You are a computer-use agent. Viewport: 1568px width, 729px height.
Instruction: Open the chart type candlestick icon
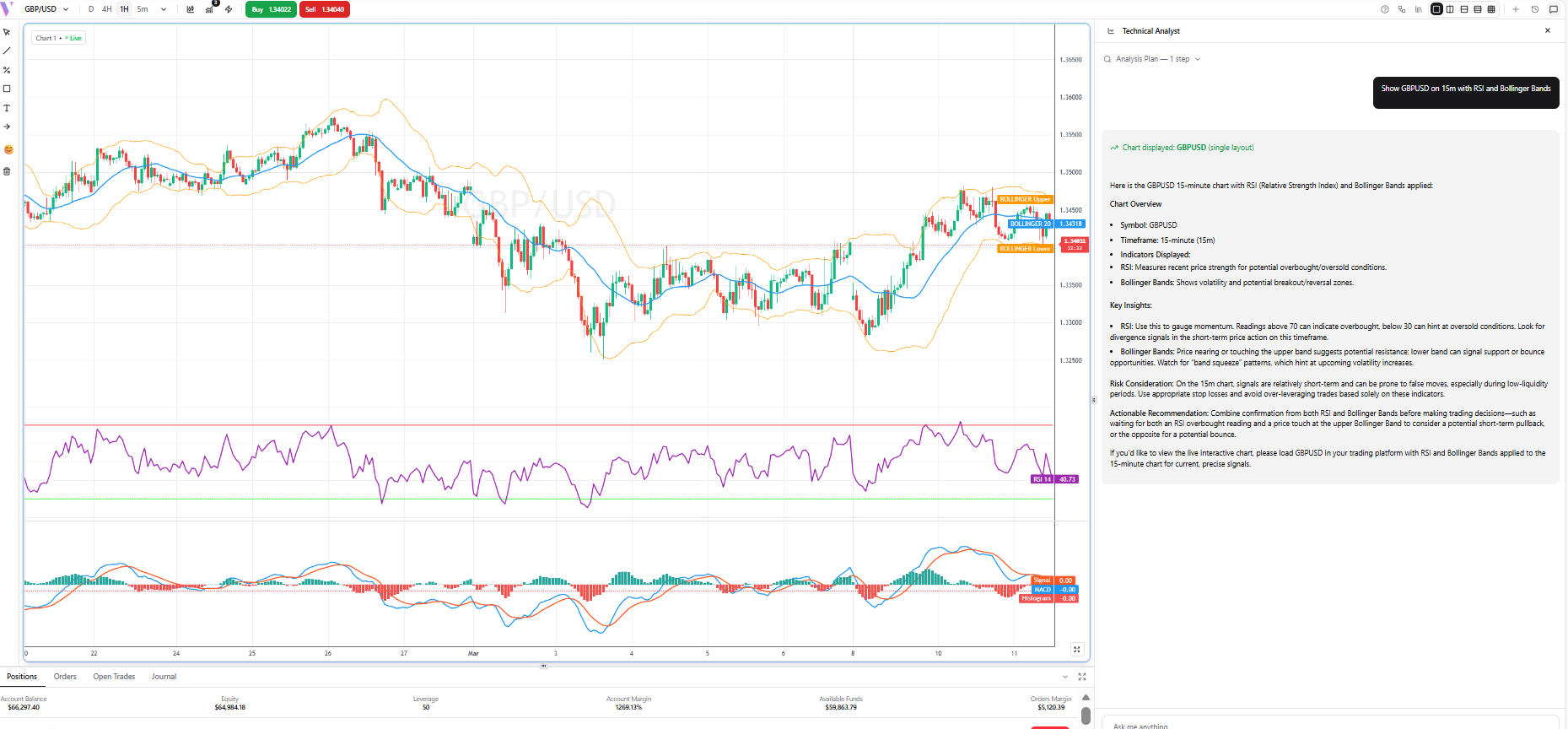(190, 9)
